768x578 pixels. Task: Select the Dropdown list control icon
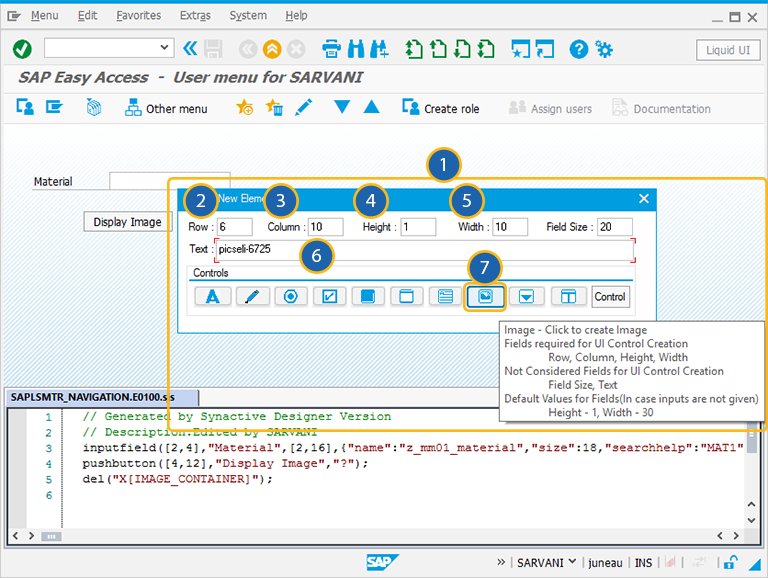527,296
